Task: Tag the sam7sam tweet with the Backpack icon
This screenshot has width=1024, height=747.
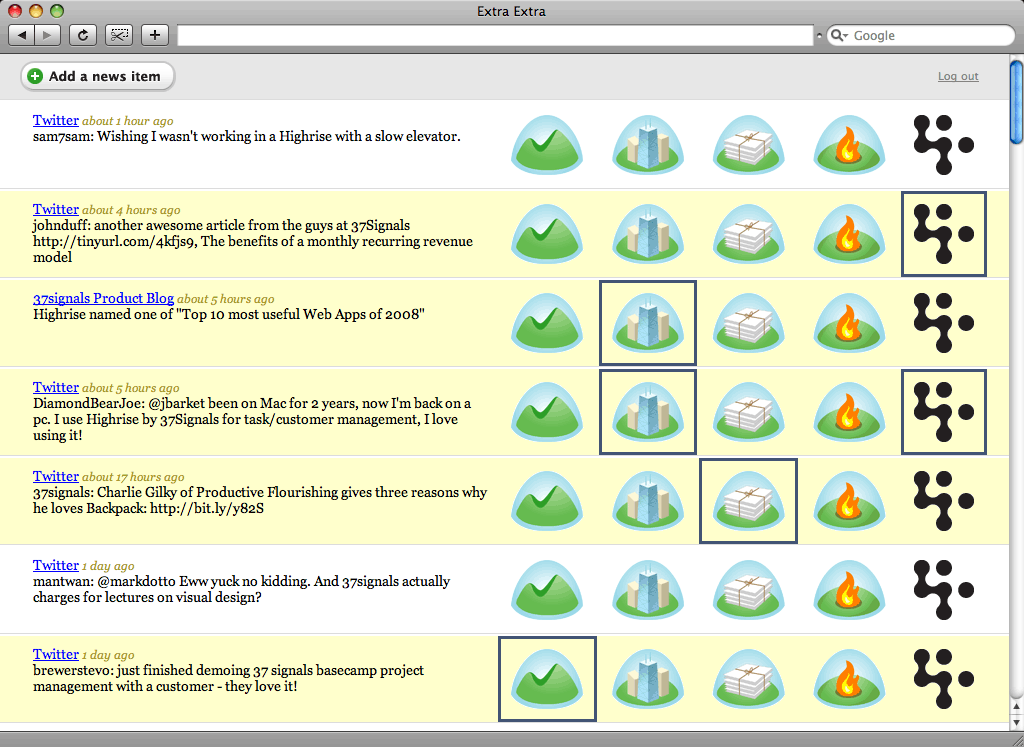Action: point(748,144)
